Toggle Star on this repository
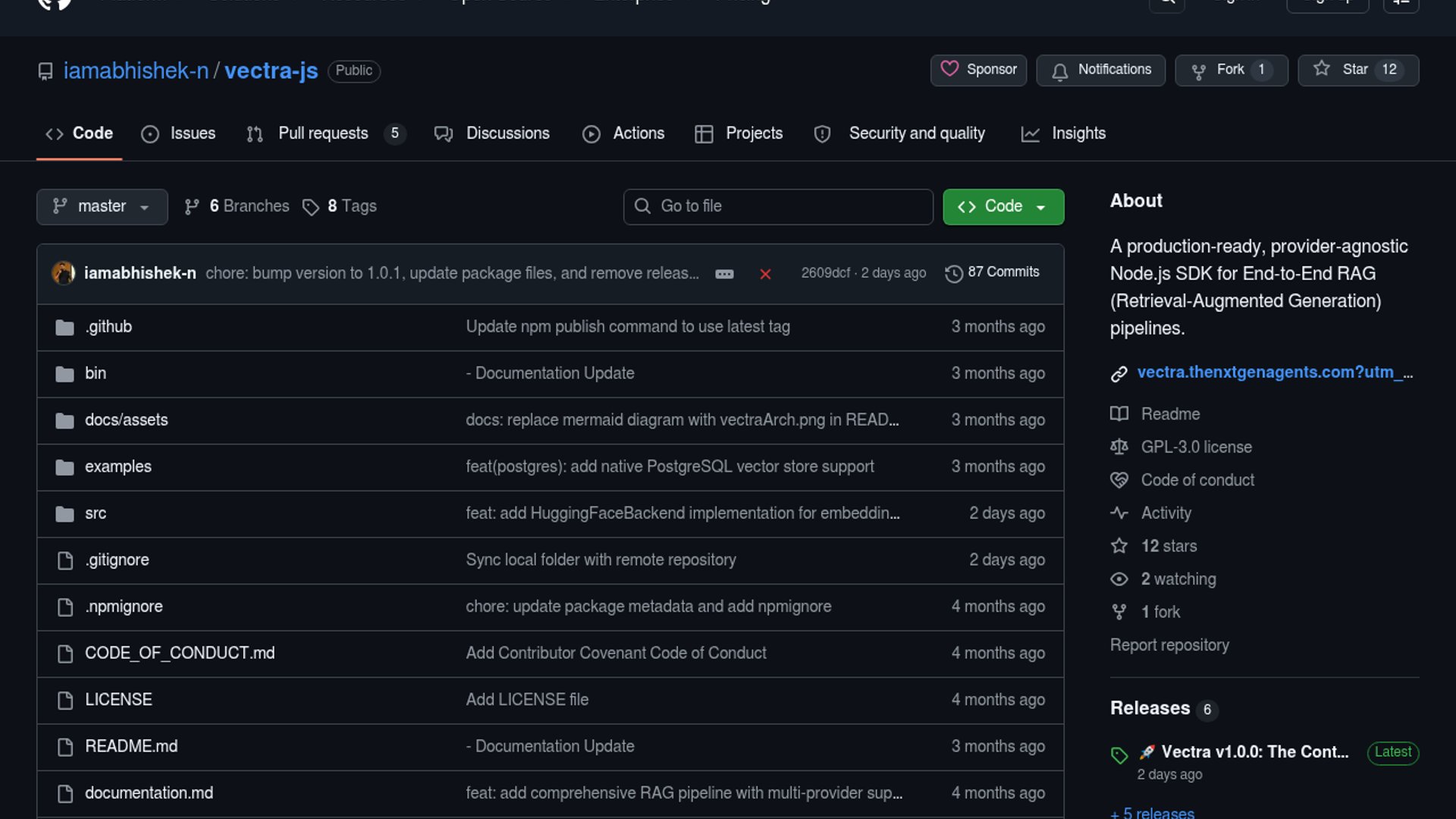 (1345, 70)
